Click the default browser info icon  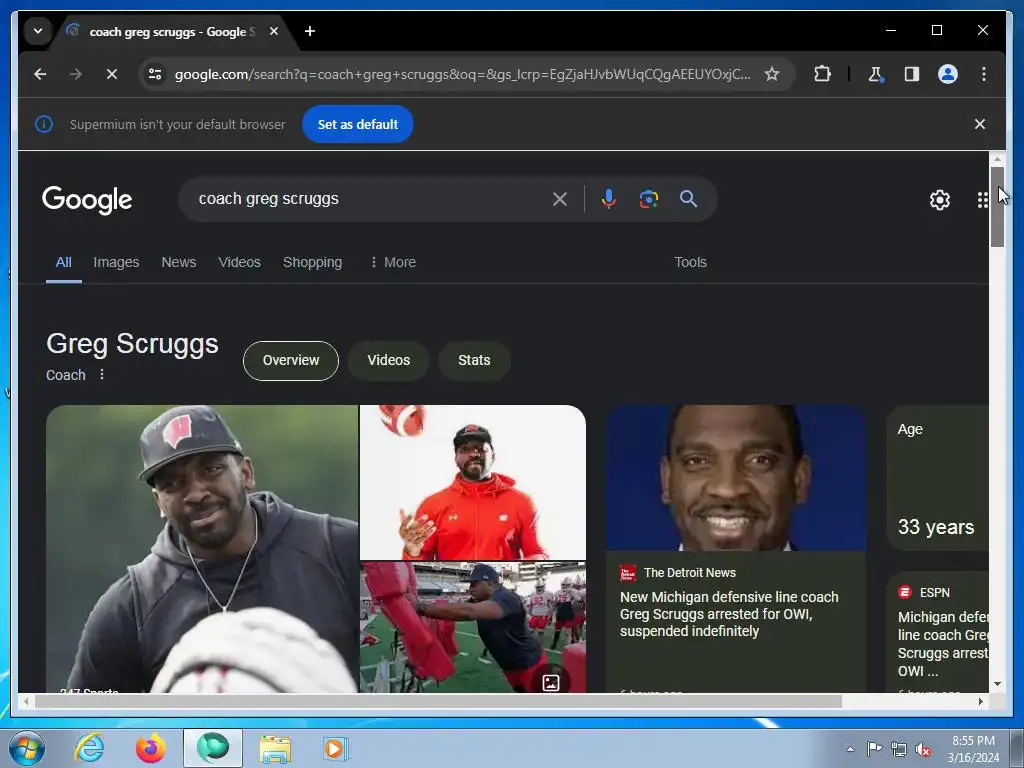(44, 124)
